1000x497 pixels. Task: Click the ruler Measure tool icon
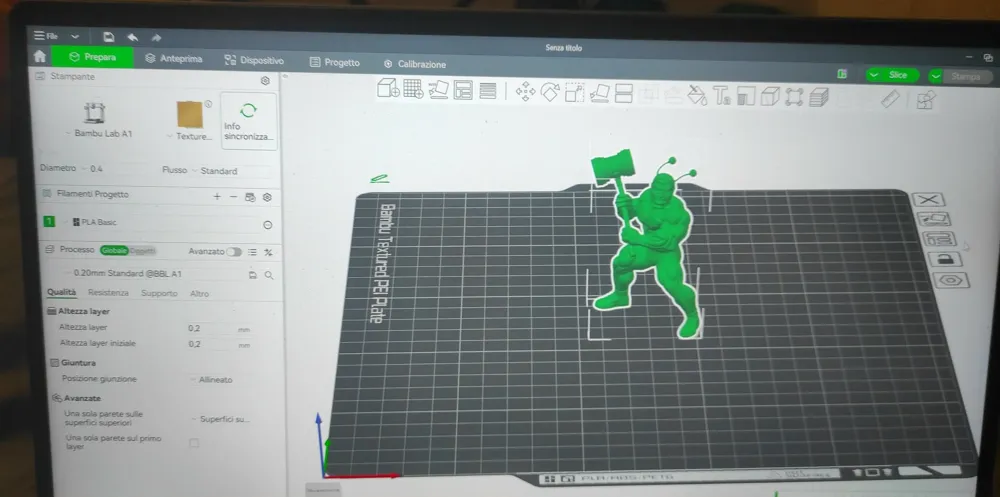pos(890,98)
